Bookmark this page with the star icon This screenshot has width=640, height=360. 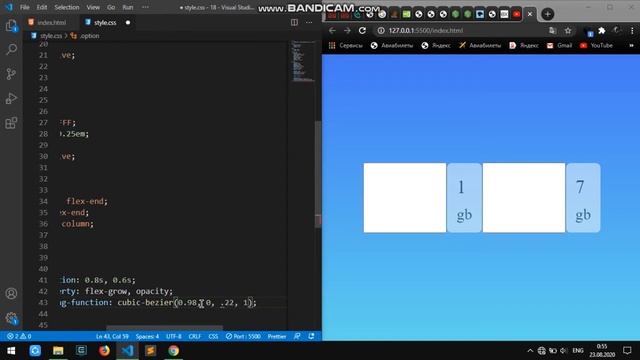[568, 31]
